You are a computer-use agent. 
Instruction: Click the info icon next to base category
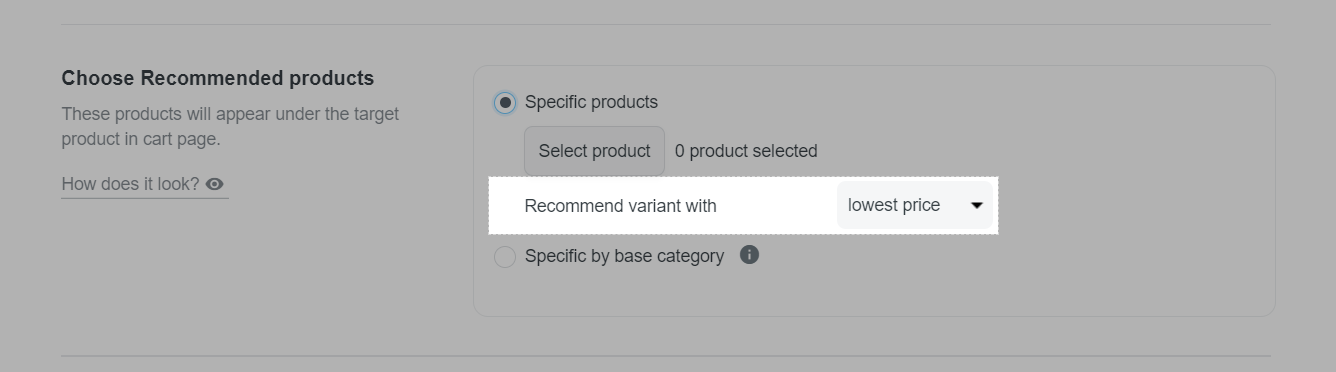click(x=749, y=255)
